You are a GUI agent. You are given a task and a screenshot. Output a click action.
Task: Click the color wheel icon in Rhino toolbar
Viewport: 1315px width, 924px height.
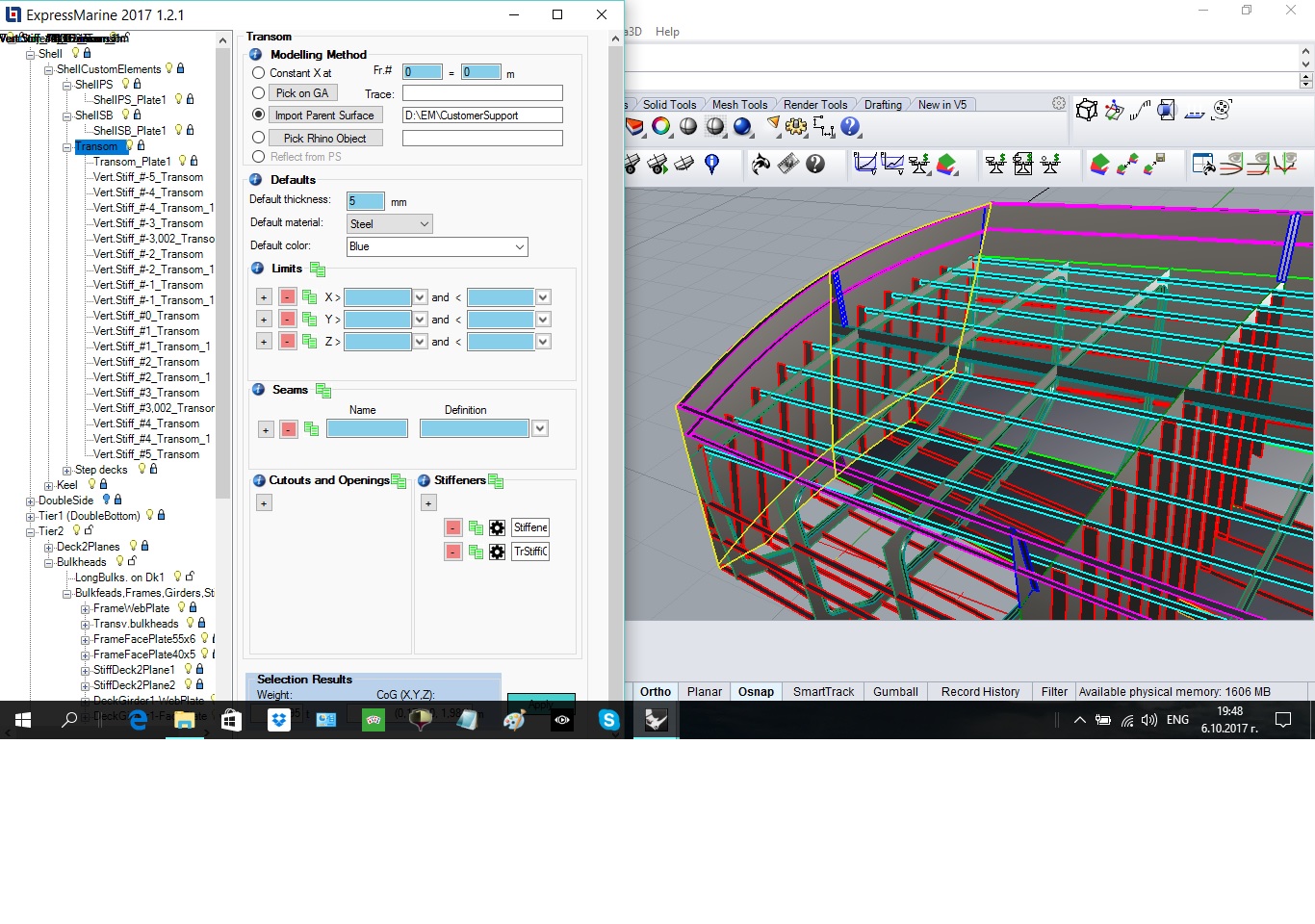pos(661,126)
